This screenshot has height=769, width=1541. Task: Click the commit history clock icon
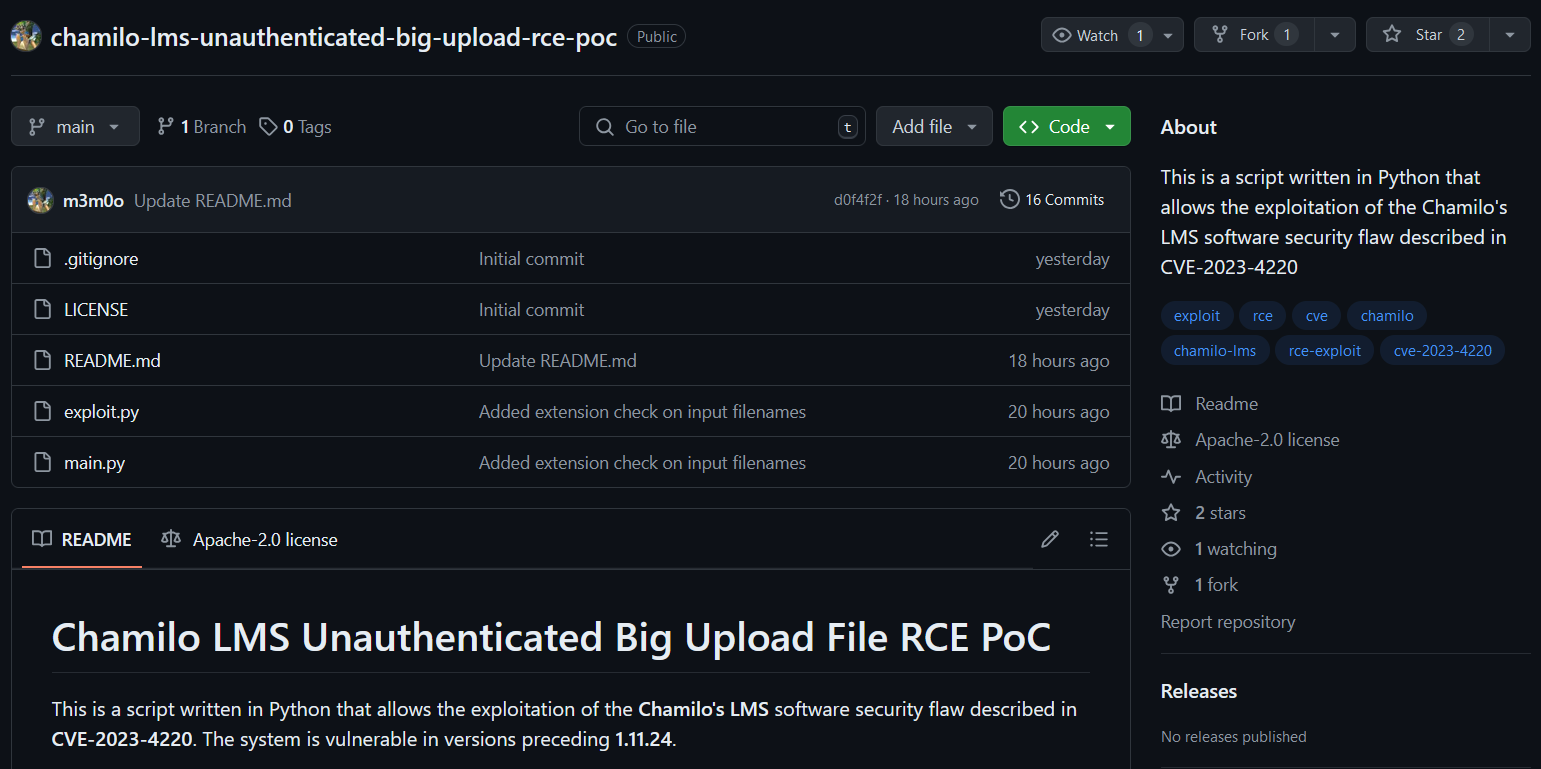click(1009, 199)
